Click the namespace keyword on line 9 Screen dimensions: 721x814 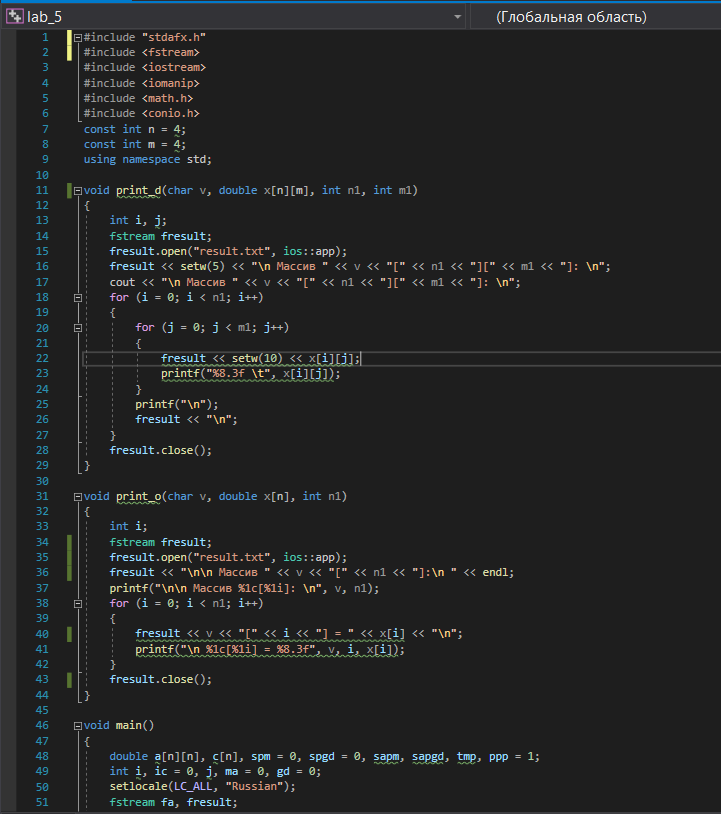(151, 159)
